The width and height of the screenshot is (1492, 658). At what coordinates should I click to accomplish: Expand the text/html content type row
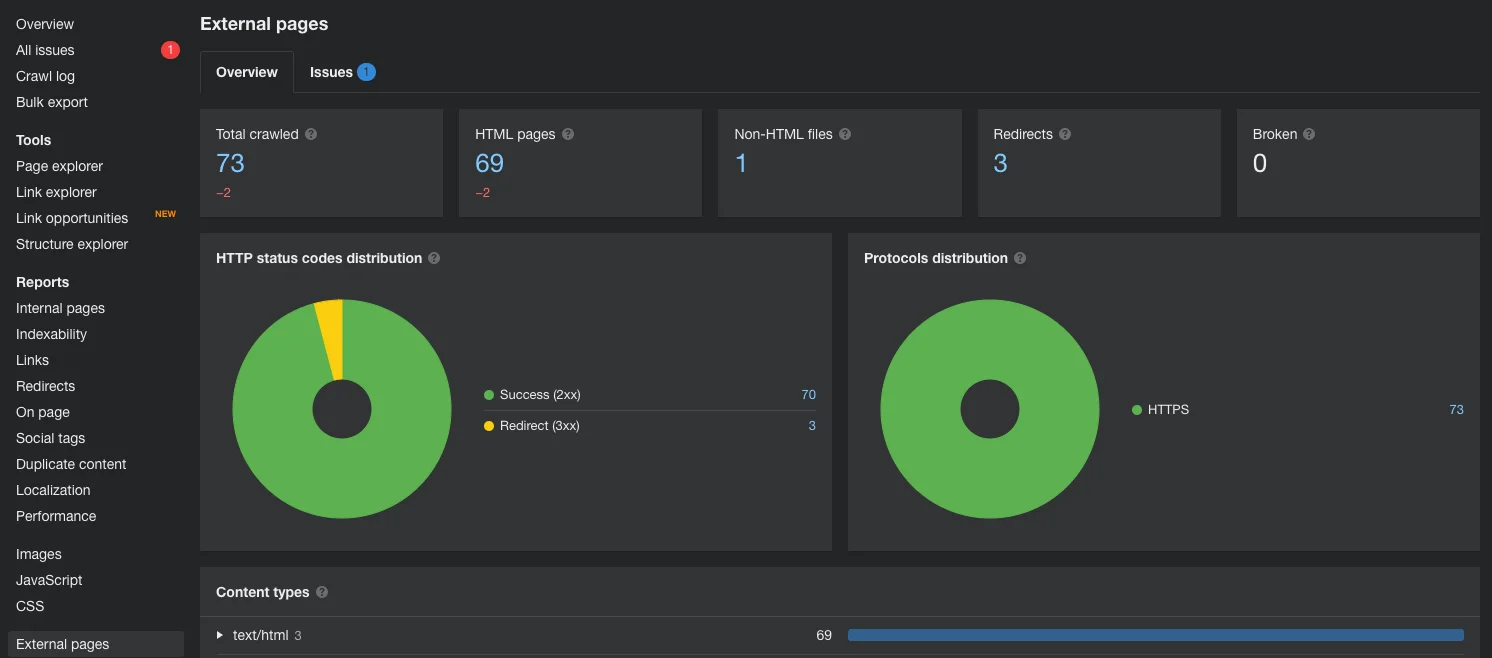[220, 635]
